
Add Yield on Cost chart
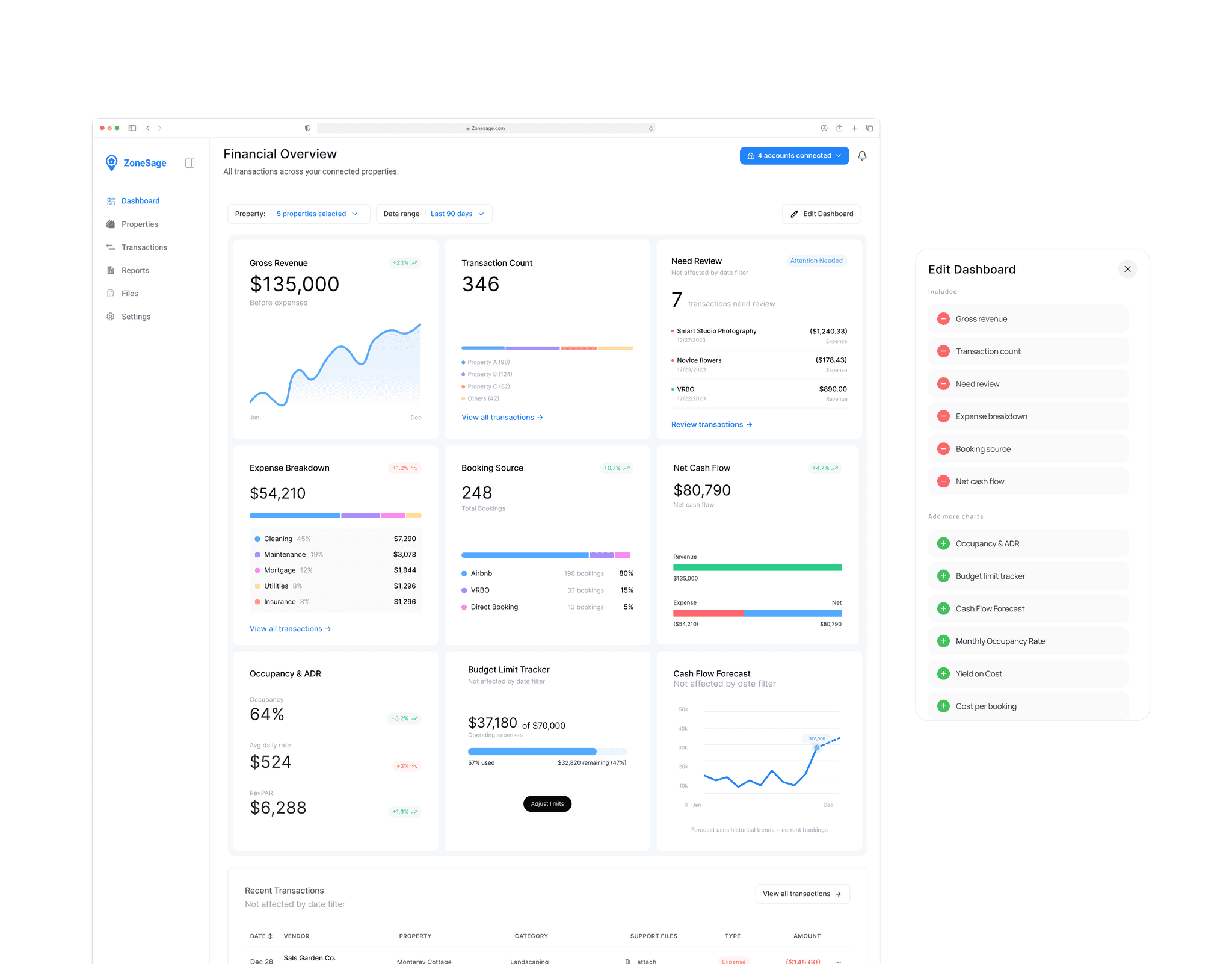click(943, 673)
